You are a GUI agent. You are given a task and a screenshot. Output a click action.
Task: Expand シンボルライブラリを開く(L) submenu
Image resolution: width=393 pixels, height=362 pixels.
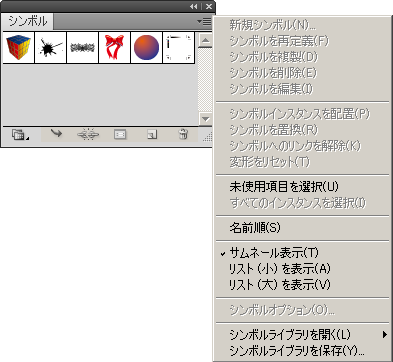302,334
